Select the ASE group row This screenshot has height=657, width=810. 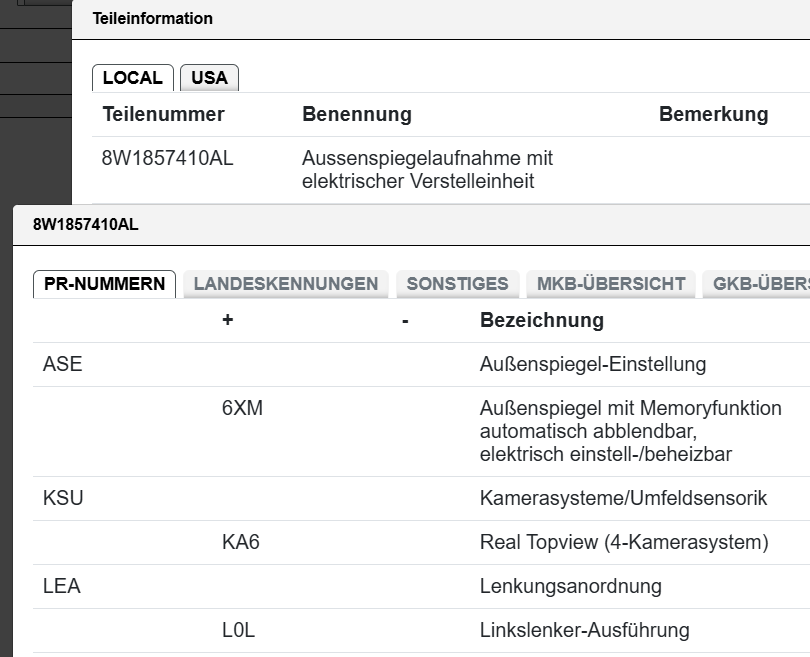coord(63,364)
